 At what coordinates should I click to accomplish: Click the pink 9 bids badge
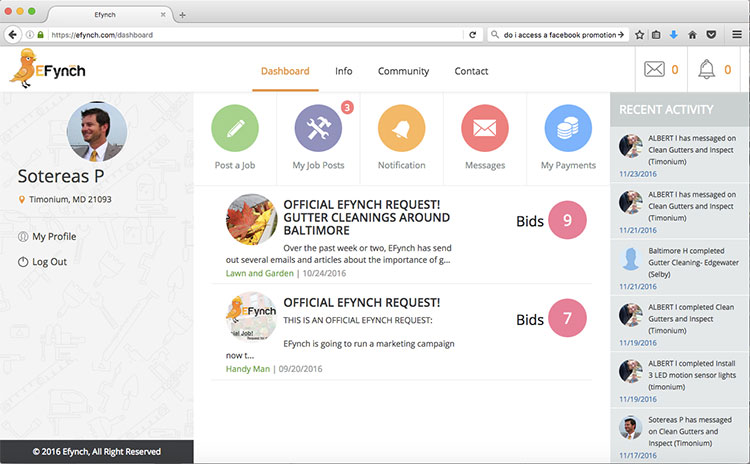(567, 220)
